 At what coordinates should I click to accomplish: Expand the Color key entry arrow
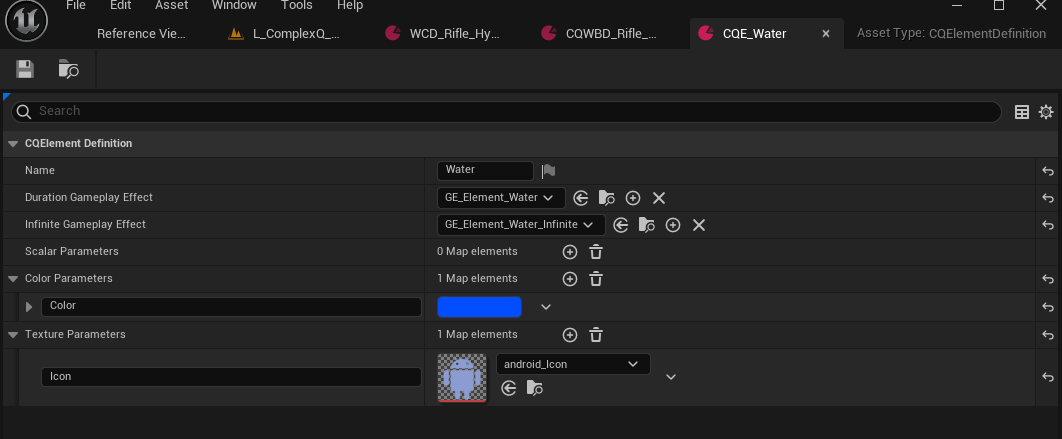pyautogui.click(x=28, y=307)
